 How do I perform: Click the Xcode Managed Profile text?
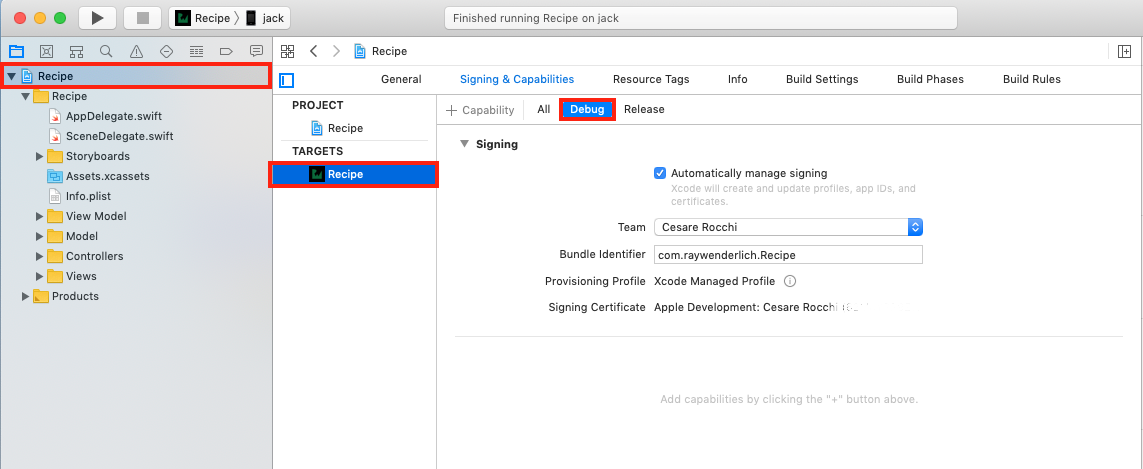(716, 281)
